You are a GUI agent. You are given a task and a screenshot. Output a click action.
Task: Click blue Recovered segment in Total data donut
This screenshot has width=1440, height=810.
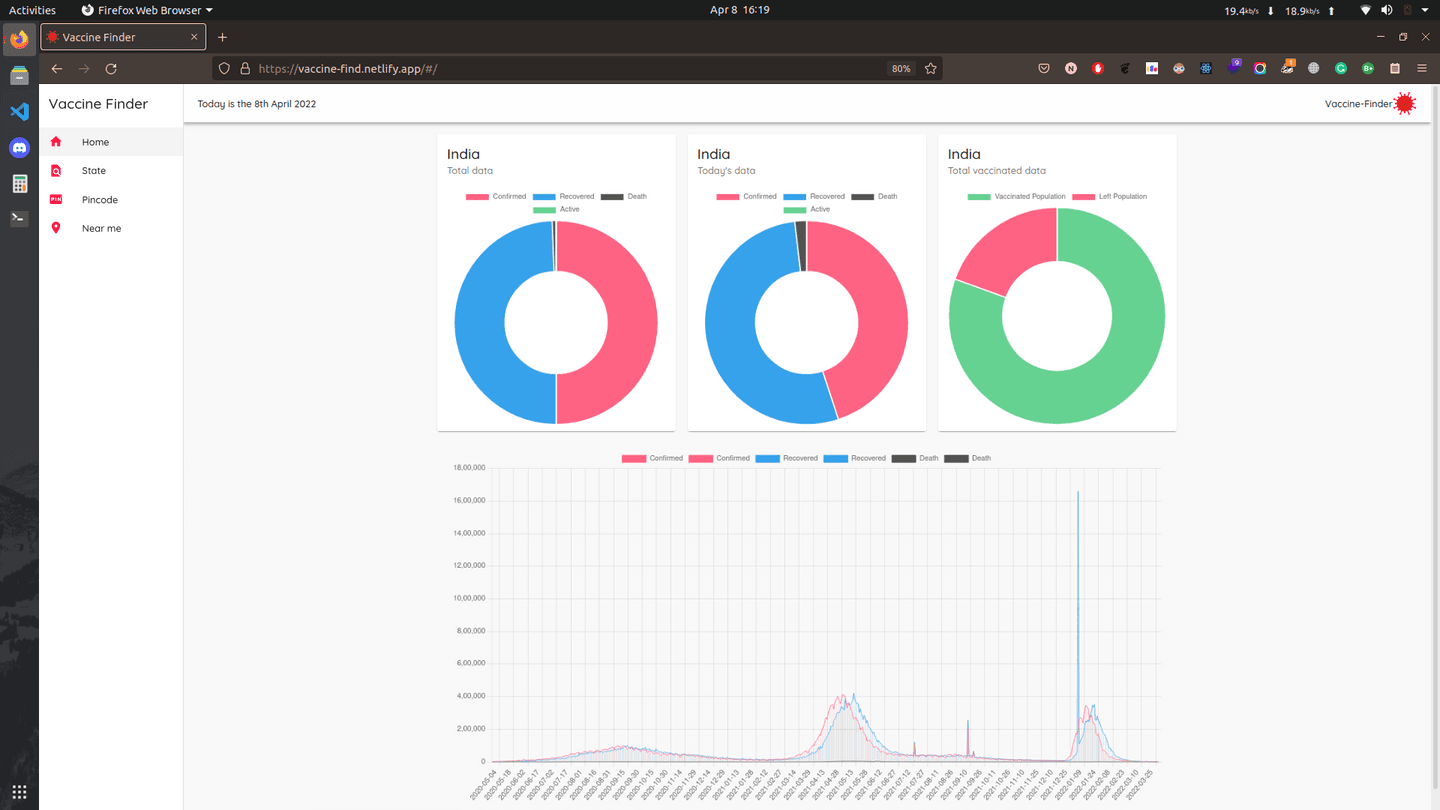click(480, 322)
